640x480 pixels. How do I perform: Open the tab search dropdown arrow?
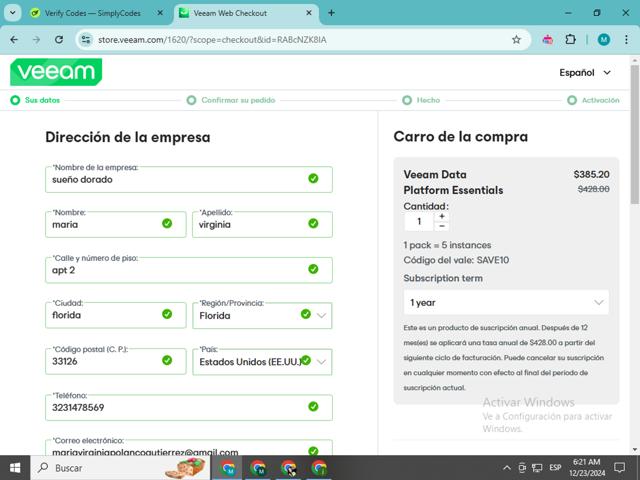coord(13,13)
